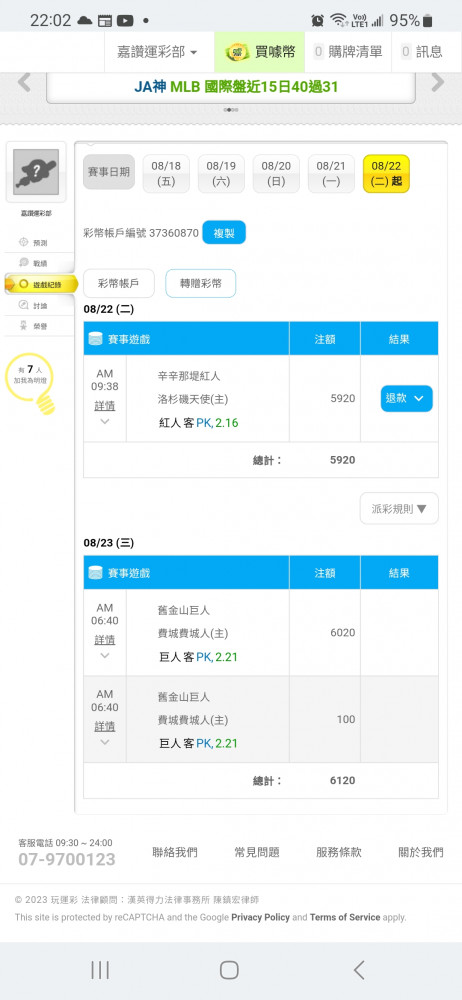Open the 戰績 sidebar item
462x1000 pixels.
[36, 263]
